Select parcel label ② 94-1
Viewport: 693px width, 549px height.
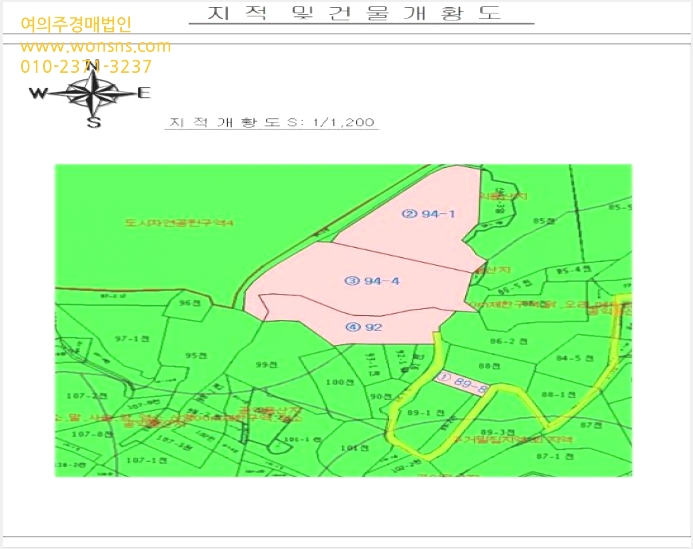pos(428,214)
